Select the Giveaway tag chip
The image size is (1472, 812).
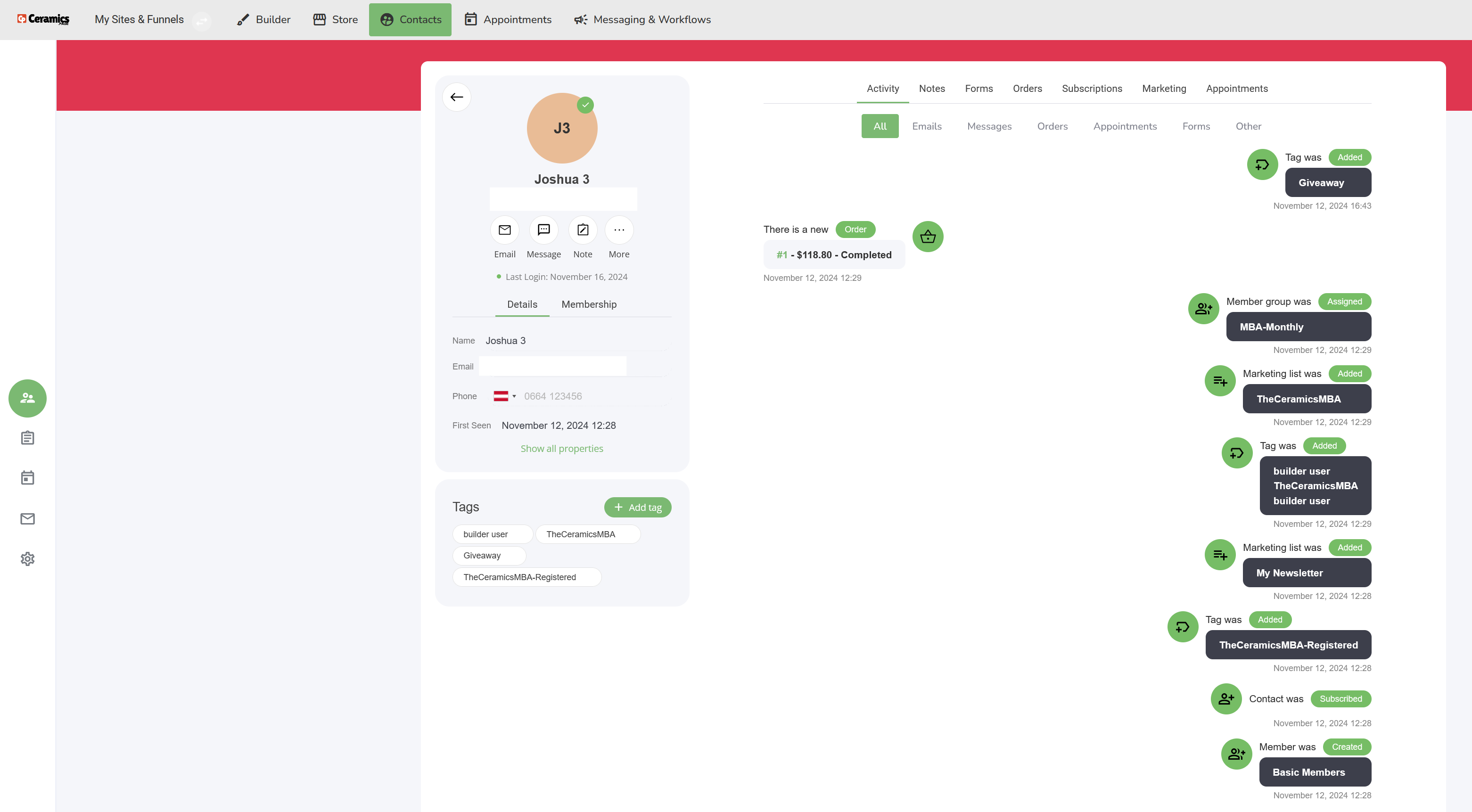click(x=489, y=556)
